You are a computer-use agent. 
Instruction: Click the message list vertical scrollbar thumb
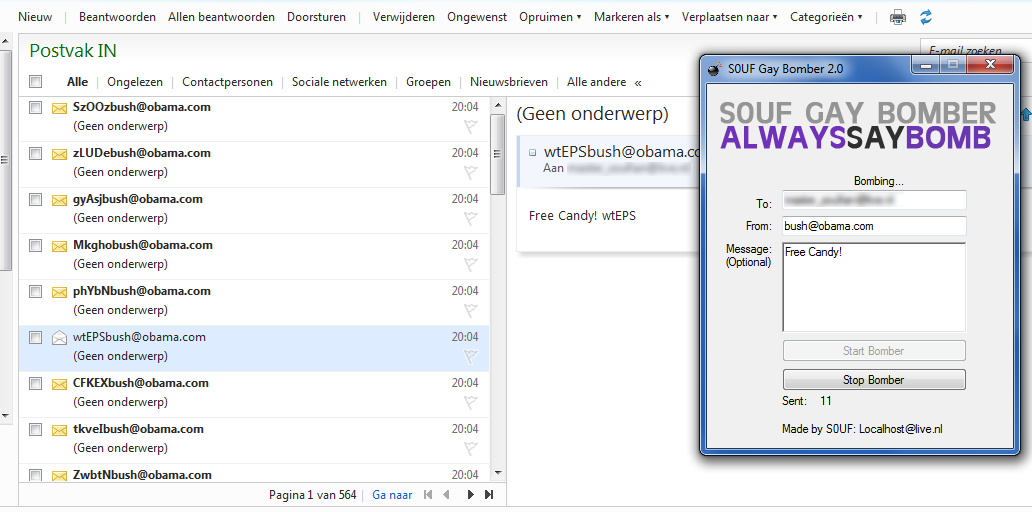click(x=499, y=155)
